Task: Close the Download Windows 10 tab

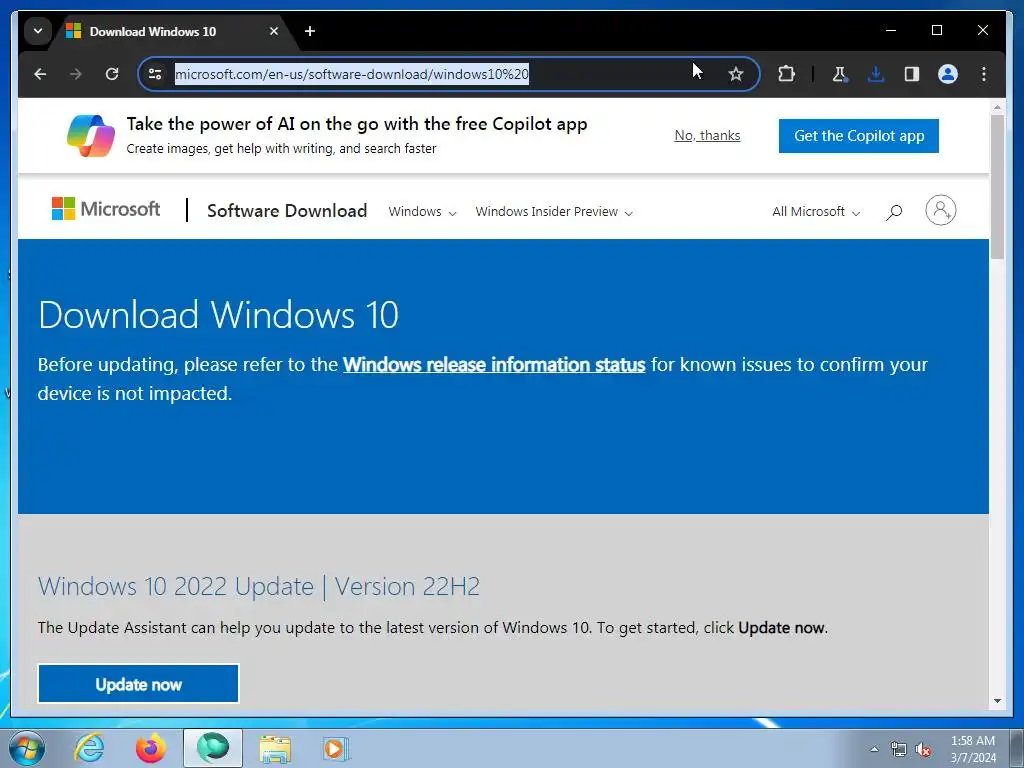Action: (x=274, y=31)
